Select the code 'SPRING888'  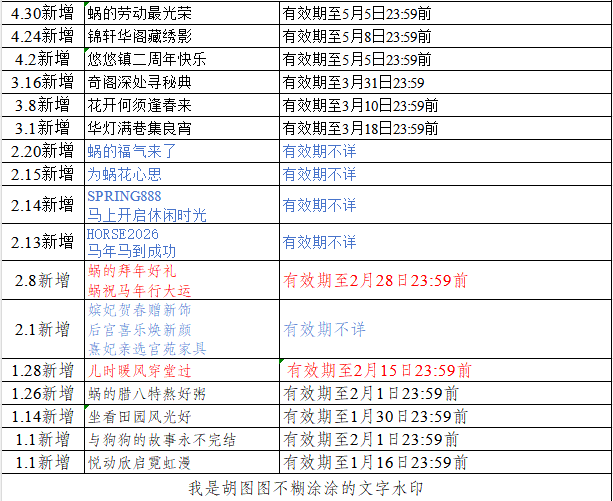124,196
